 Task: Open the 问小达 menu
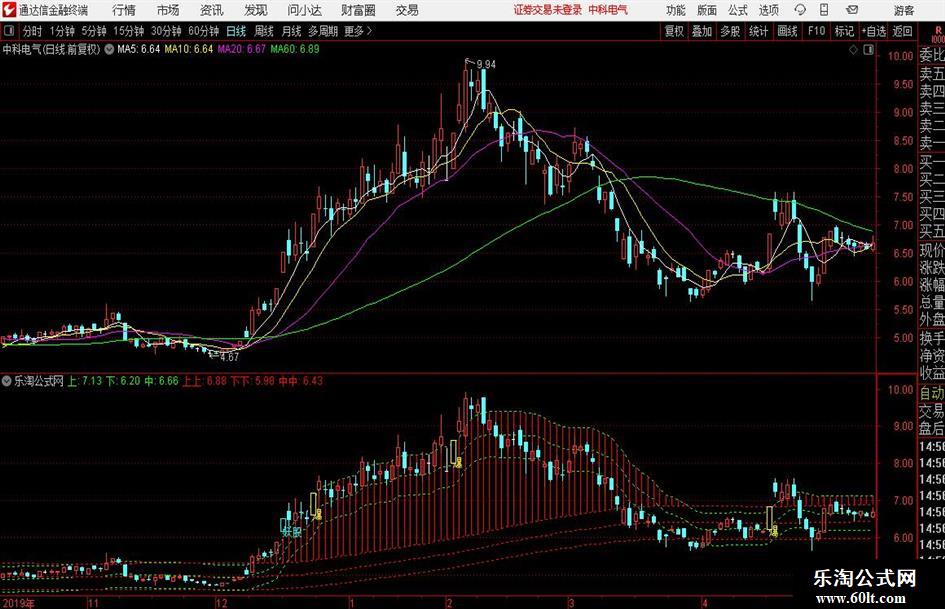click(304, 10)
